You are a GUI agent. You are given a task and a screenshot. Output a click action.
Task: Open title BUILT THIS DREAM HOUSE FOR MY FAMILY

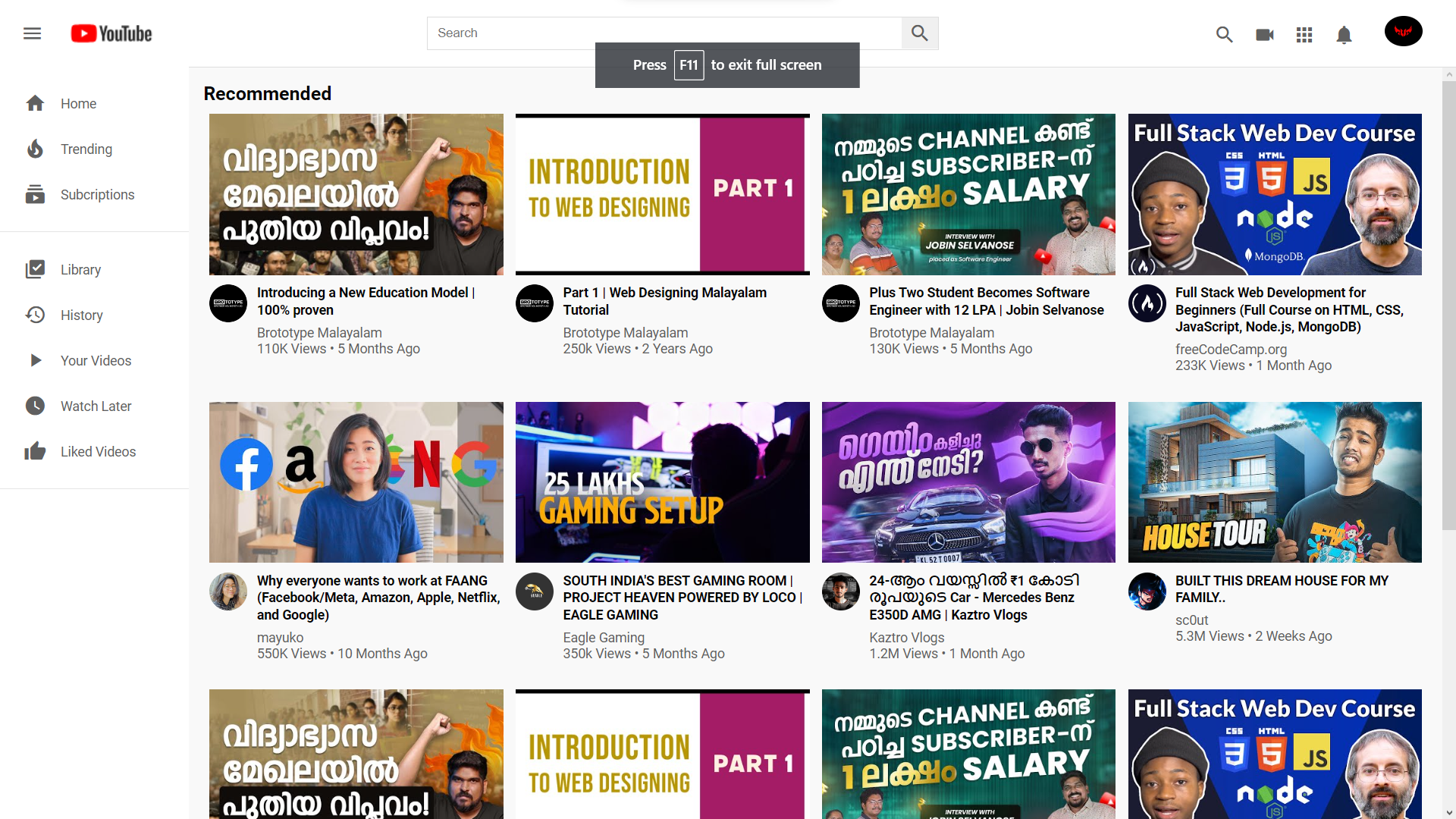tap(1282, 588)
